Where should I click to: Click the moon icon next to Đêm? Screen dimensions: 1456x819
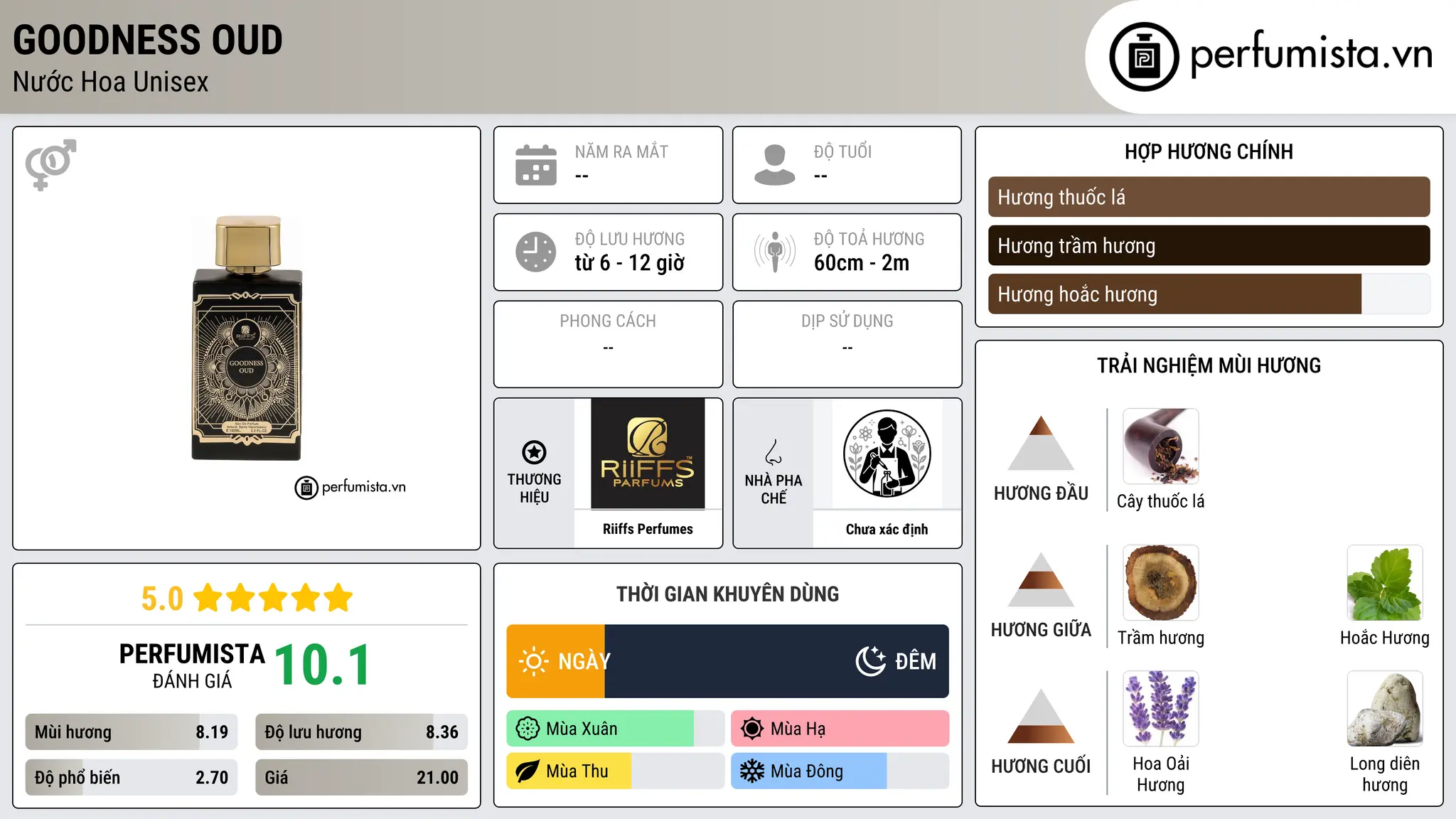click(x=870, y=661)
